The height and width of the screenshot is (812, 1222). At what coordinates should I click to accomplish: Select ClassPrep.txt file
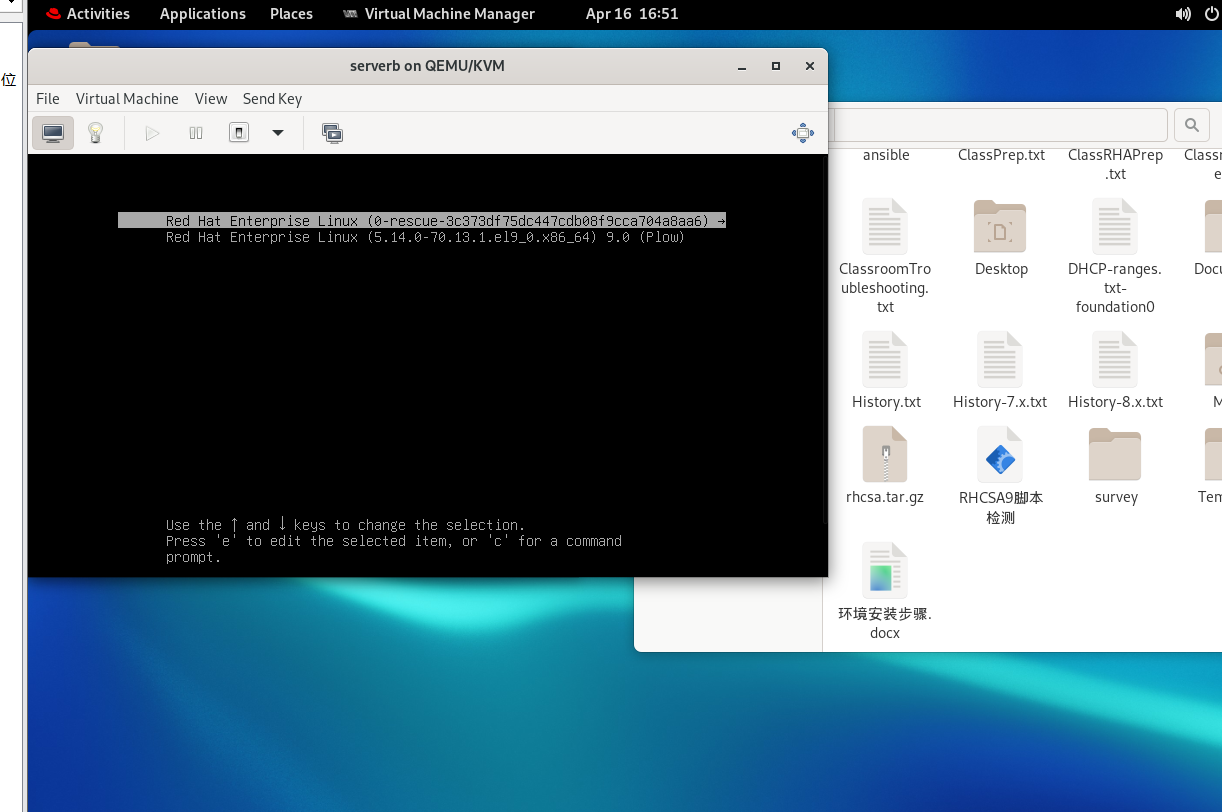pyautogui.click(x=1001, y=155)
